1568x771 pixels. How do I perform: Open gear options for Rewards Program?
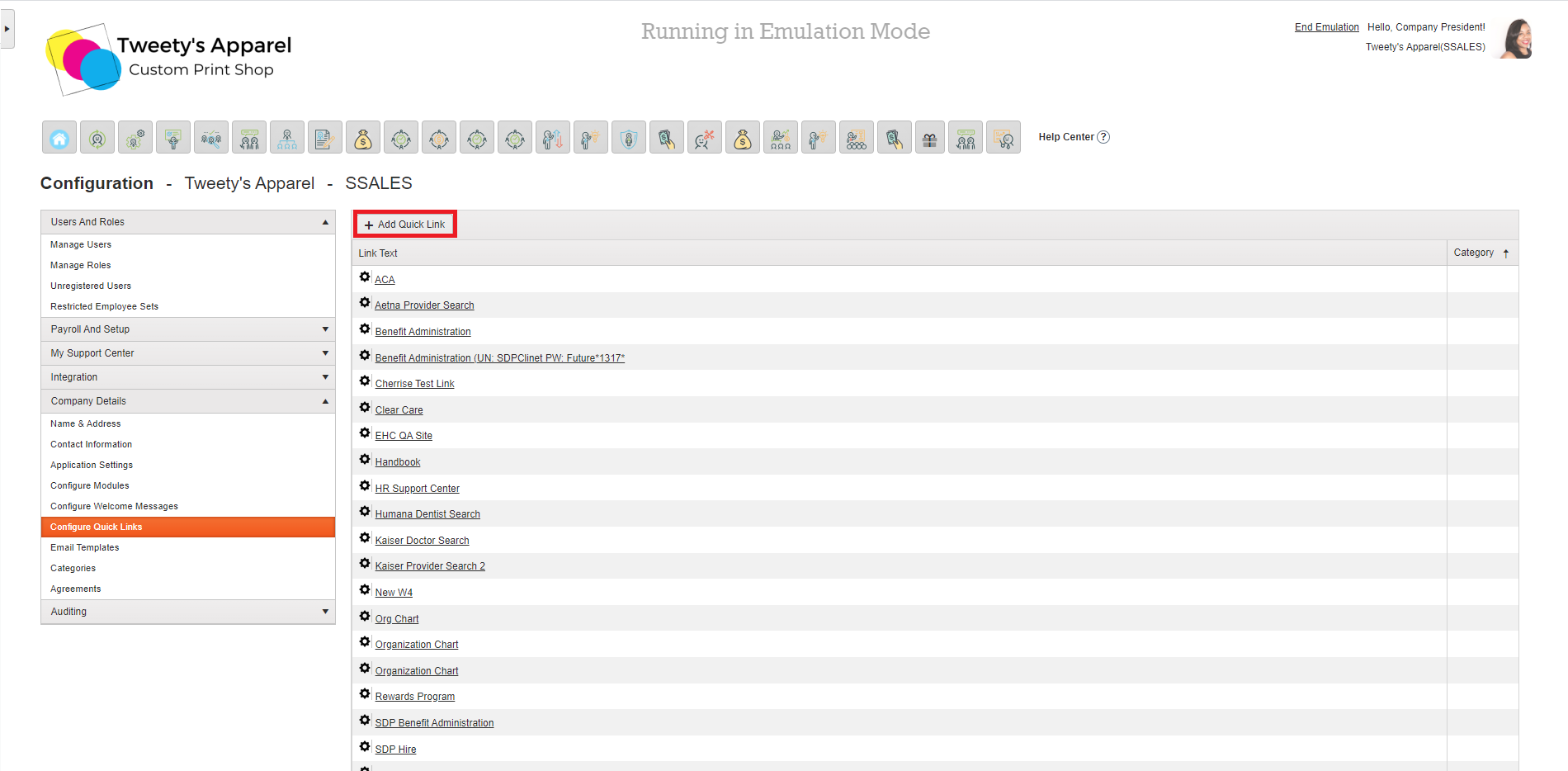365,694
